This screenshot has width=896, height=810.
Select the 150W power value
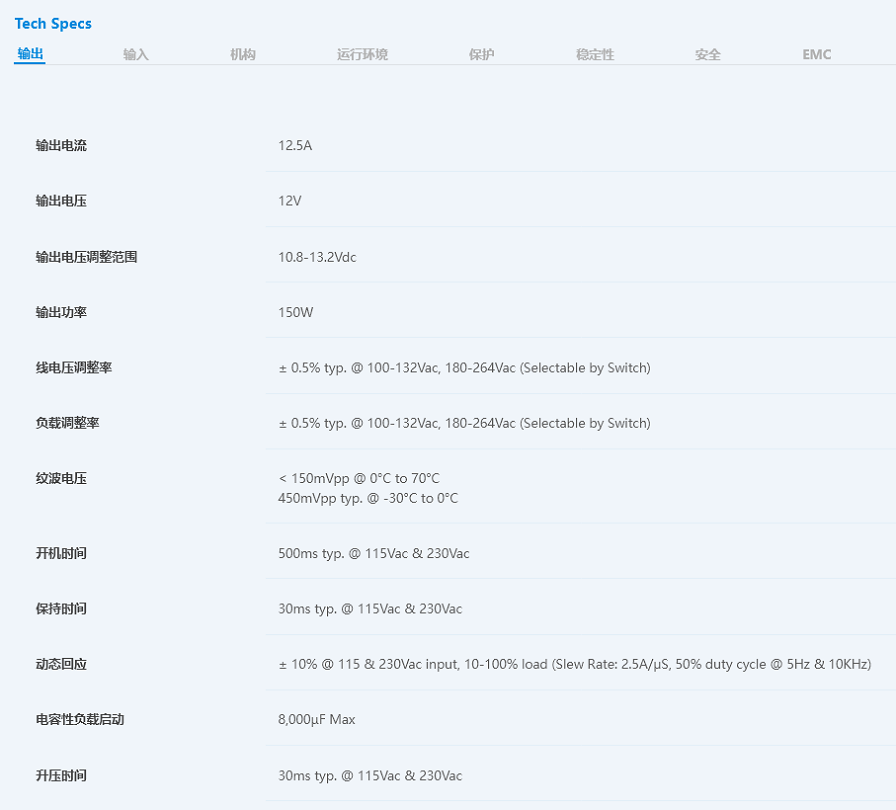tap(295, 312)
